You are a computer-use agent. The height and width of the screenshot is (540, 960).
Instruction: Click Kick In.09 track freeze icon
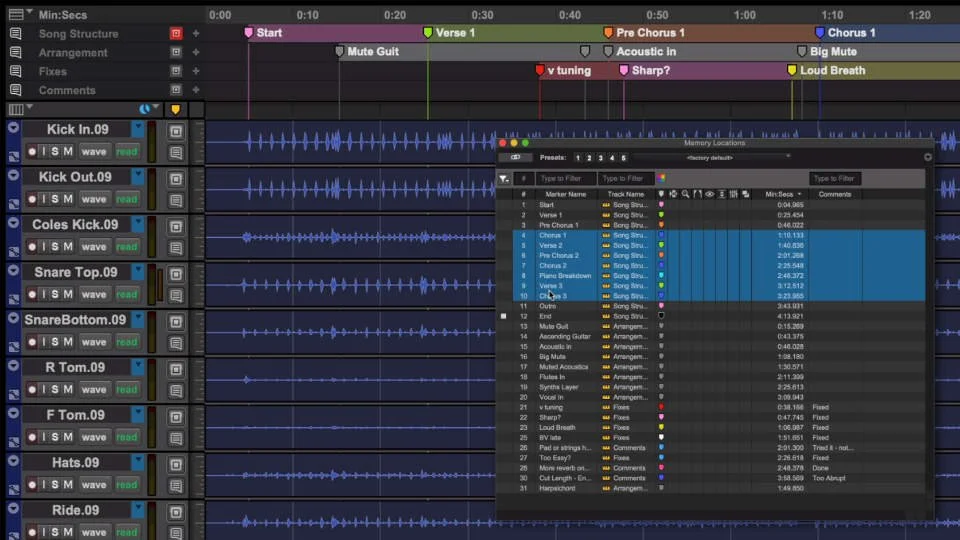pyautogui.click(x=176, y=132)
